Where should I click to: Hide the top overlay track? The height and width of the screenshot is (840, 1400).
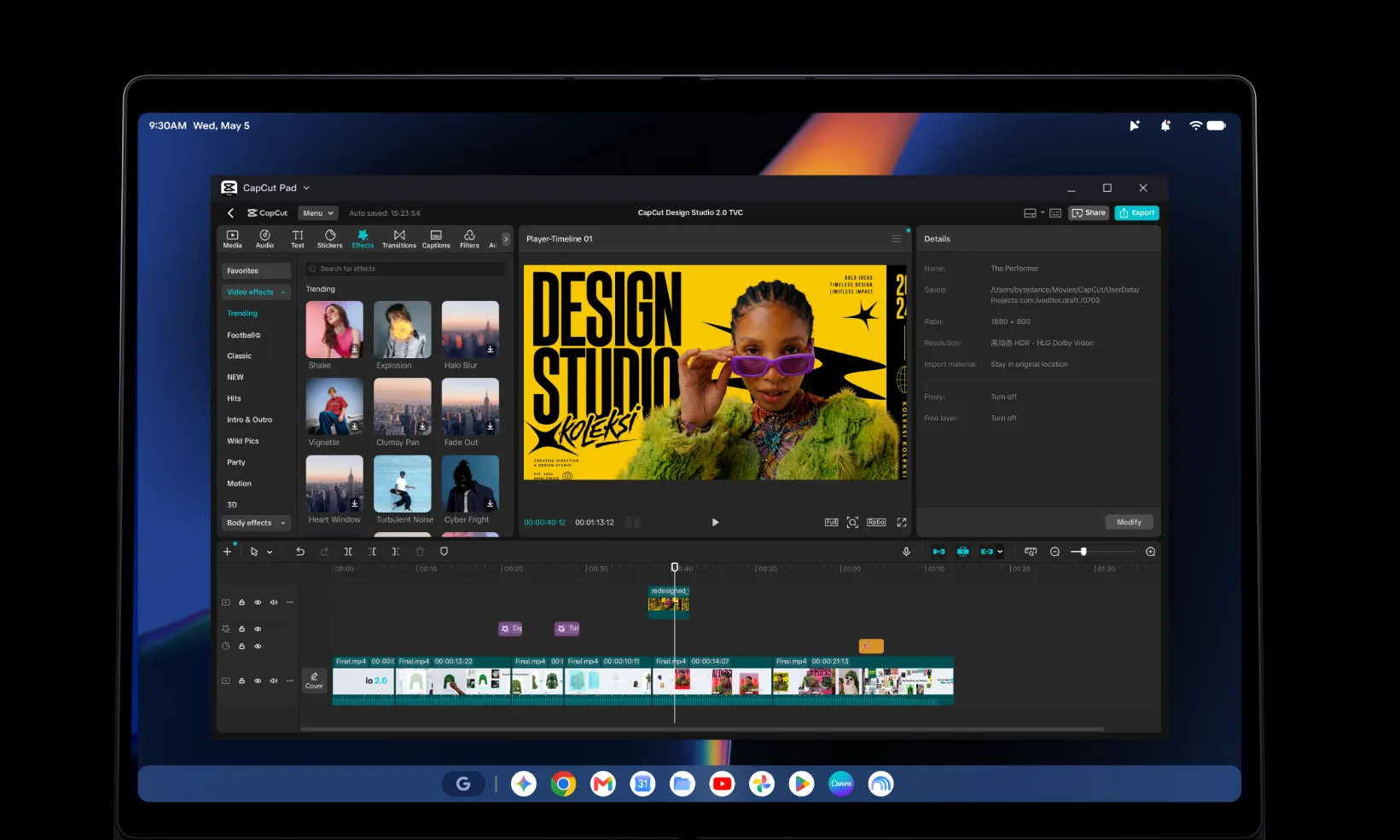tap(258, 602)
